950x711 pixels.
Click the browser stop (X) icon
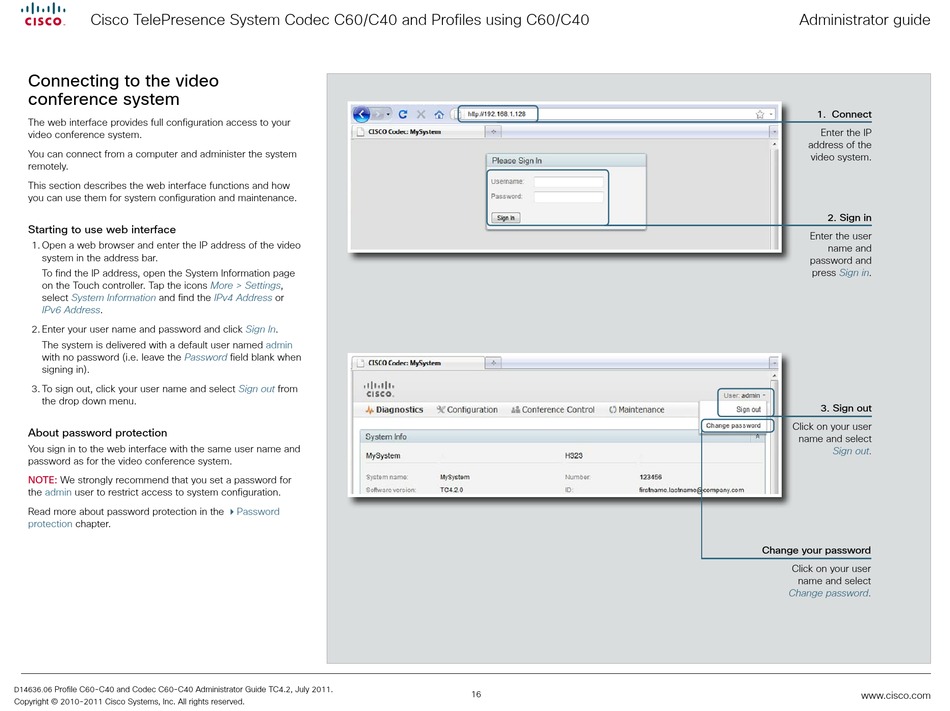[421, 114]
